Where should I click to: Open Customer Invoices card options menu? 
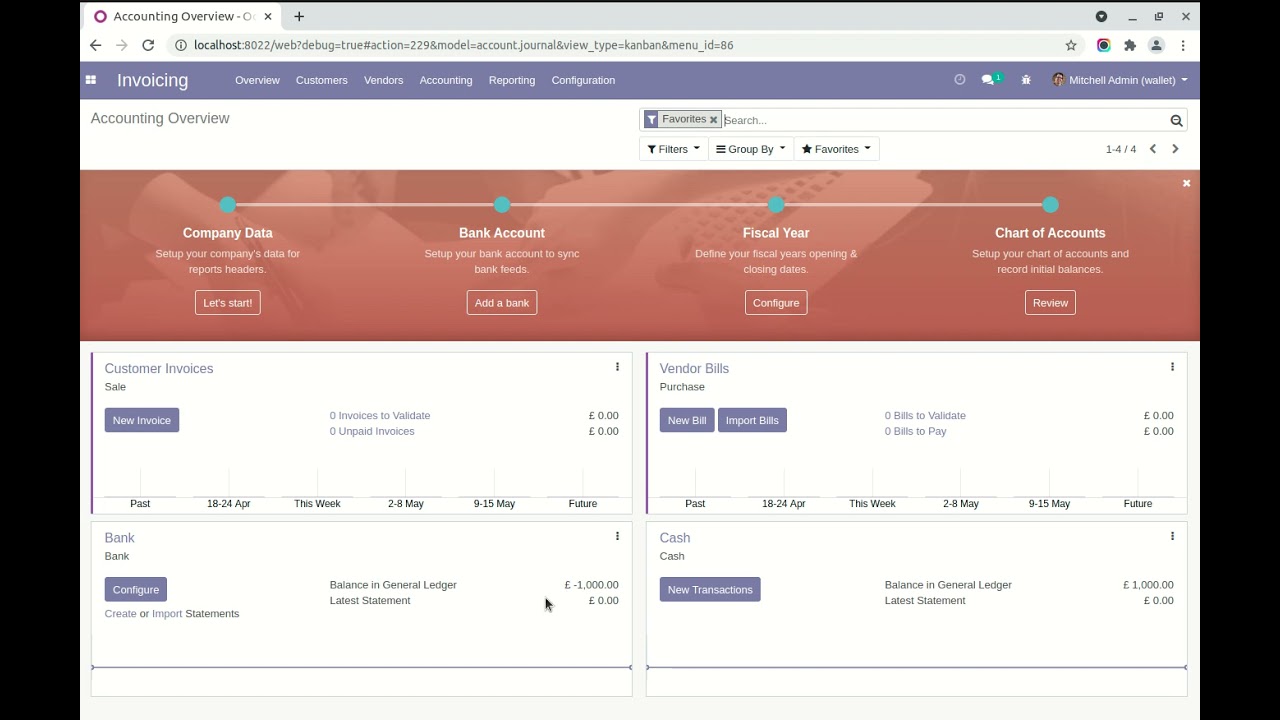pyautogui.click(x=617, y=367)
